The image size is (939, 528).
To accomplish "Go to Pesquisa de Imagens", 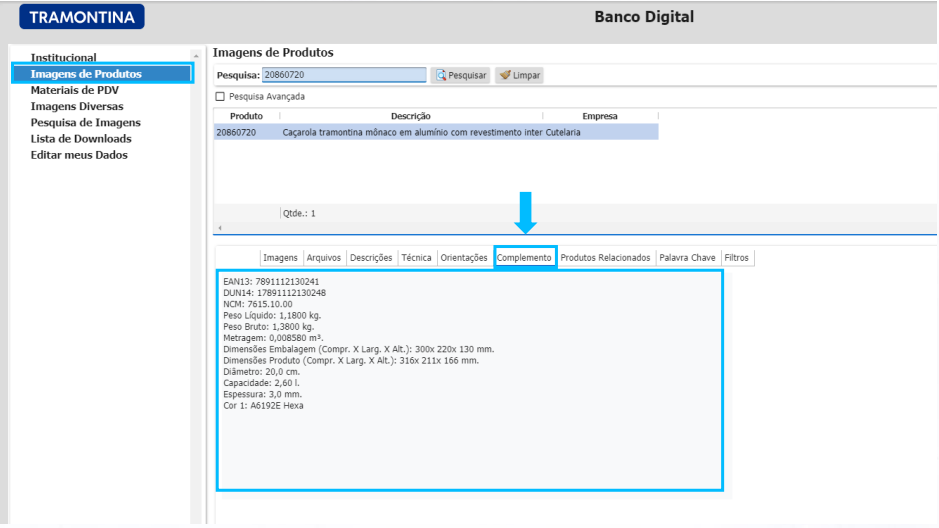I will pyautogui.click(x=86, y=122).
